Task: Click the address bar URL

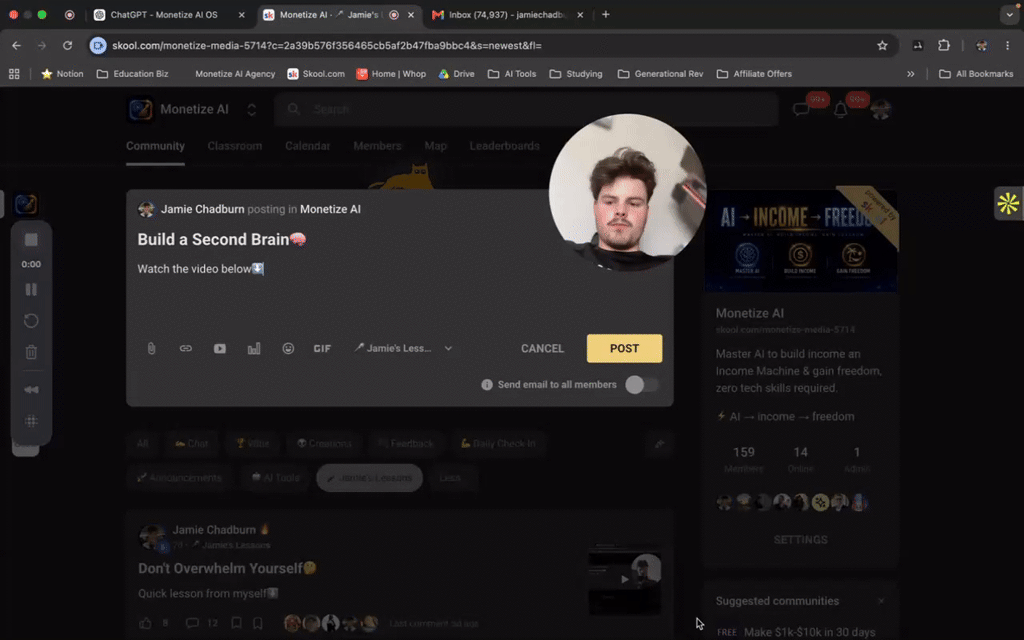Action: [x=327, y=45]
